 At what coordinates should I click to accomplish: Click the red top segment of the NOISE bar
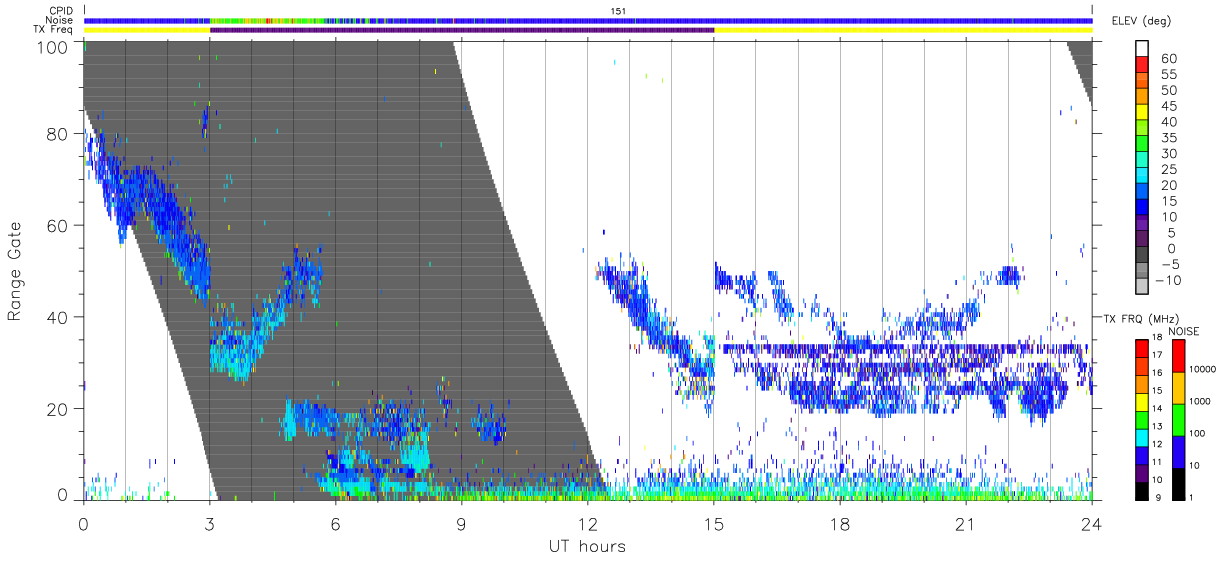(1177, 356)
